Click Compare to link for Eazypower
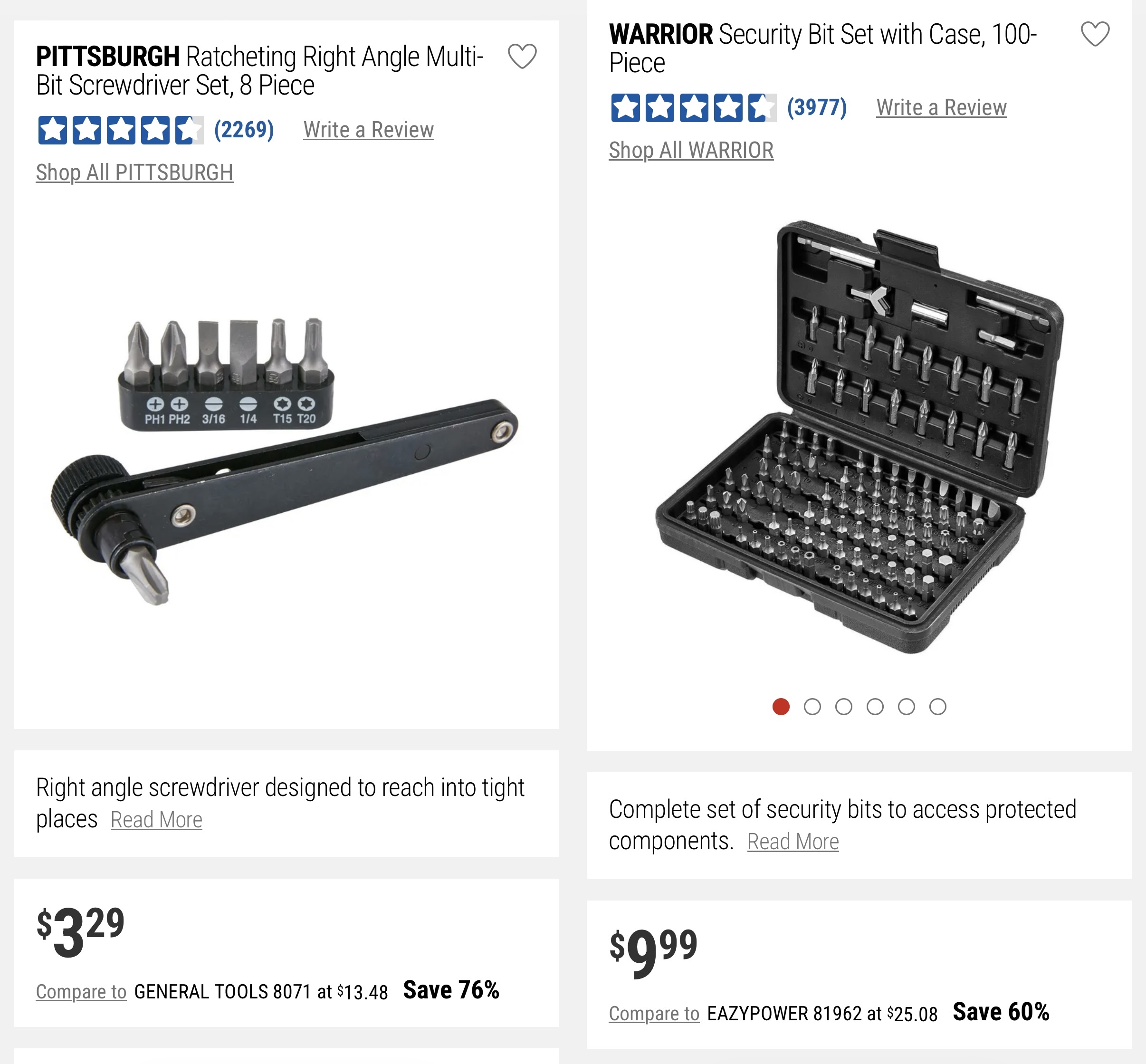This screenshot has height=1064, width=1146. 654,1013
